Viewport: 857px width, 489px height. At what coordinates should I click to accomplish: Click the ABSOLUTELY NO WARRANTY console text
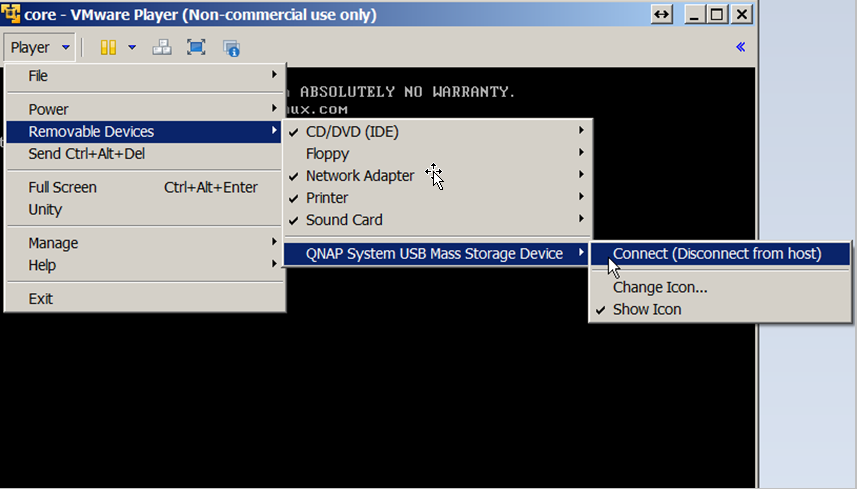407,92
